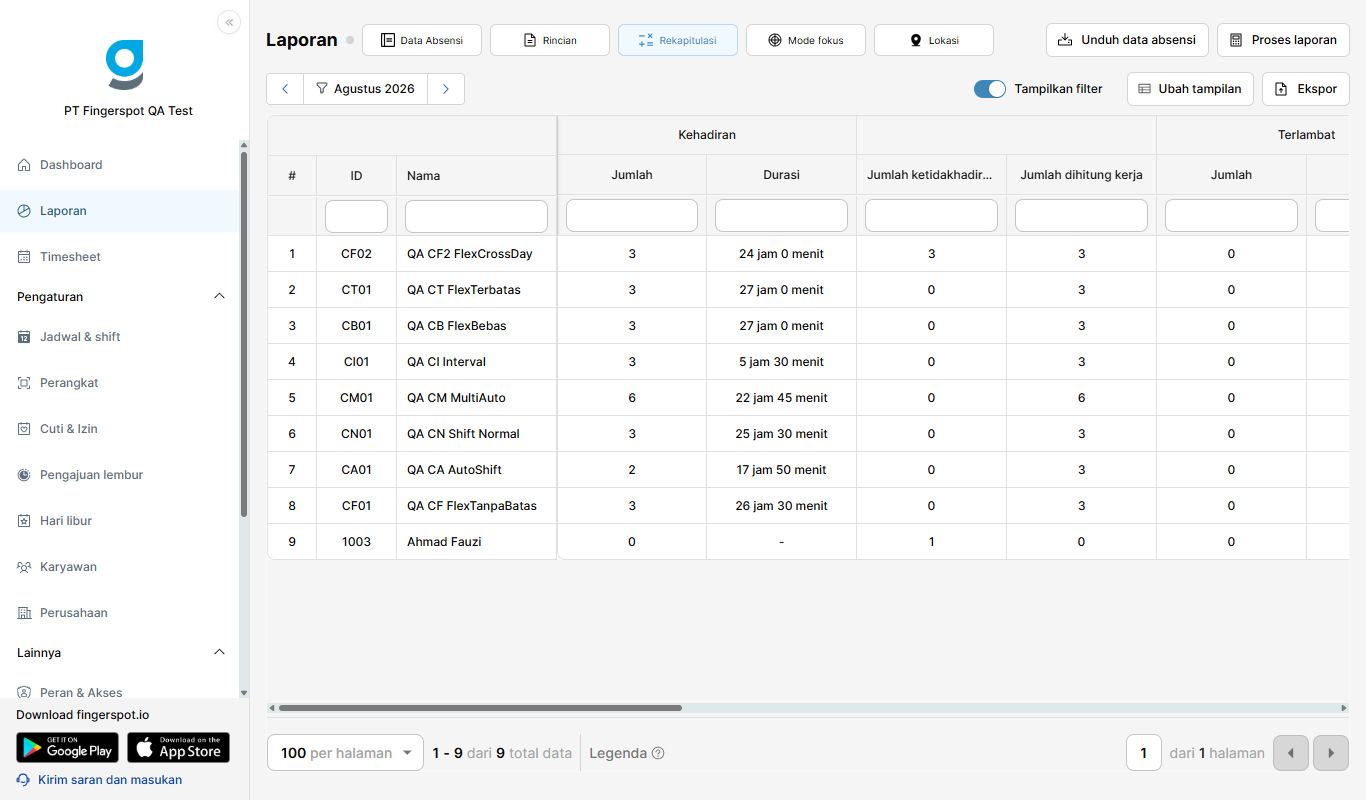Switch to the Rincian tab

coord(550,40)
